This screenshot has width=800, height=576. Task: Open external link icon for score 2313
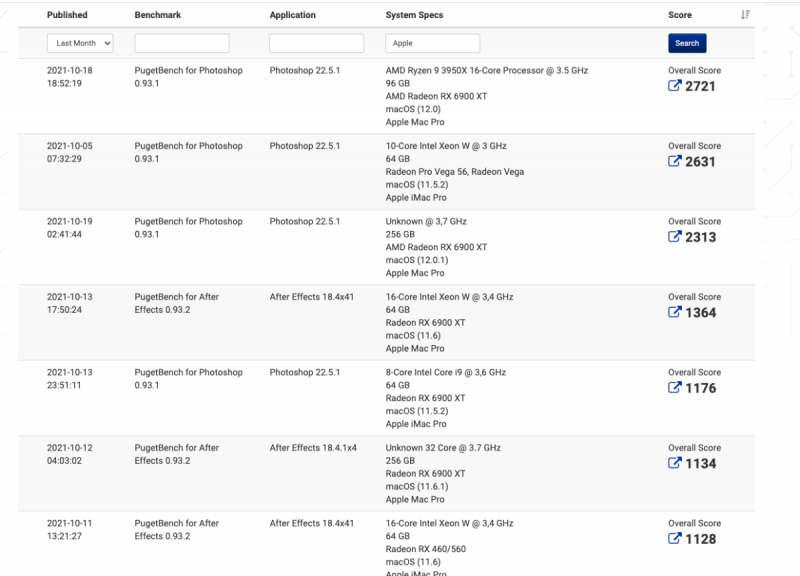coord(675,237)
